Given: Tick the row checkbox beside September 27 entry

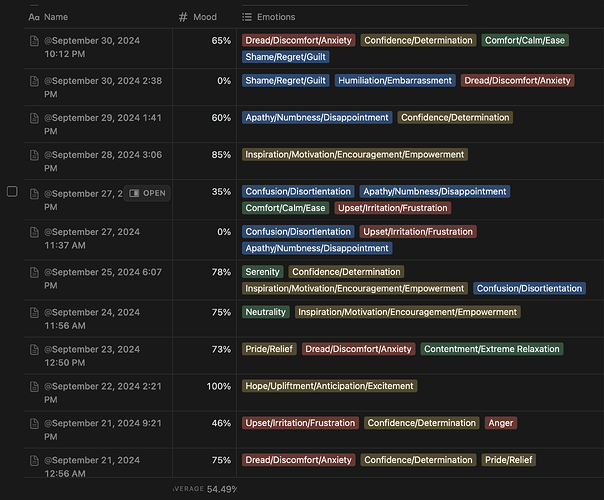Looking at the screenshot, I should coord(12,191).
